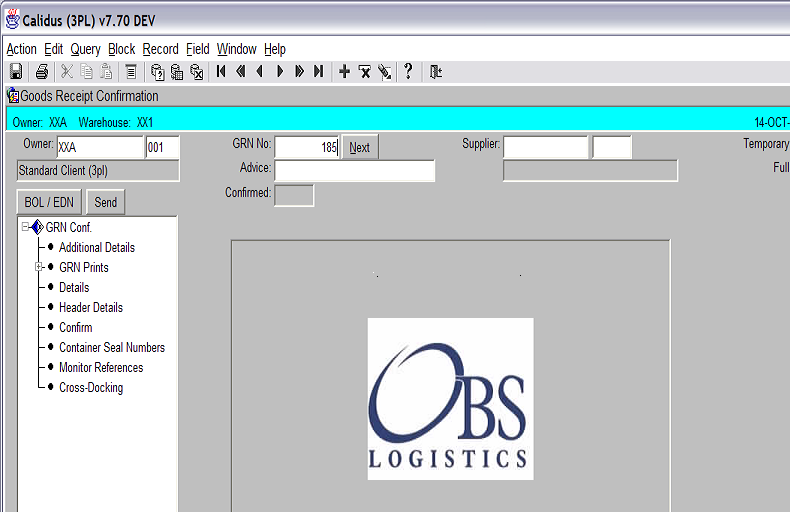
Task: Click the previous record arrow icon
Action: pyautogui.click(x=260, y=72)
